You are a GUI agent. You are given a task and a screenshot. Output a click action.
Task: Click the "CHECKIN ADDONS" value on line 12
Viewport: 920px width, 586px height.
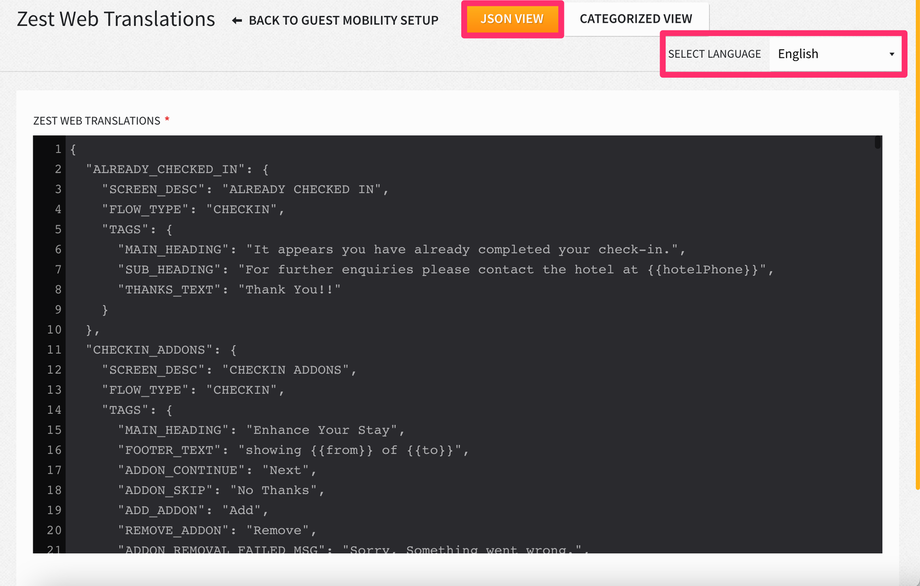pos(286,370)
